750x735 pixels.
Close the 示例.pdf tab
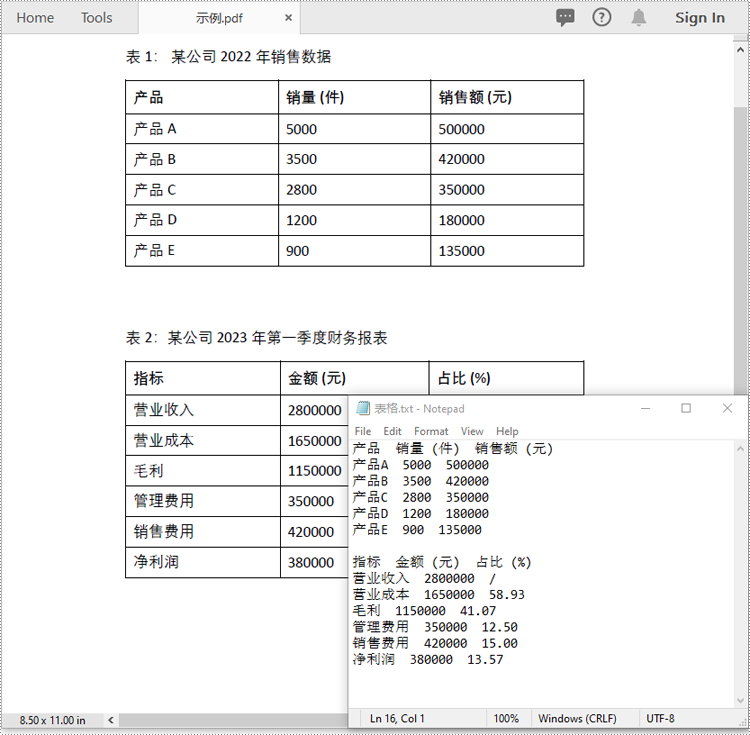(288, 18)
